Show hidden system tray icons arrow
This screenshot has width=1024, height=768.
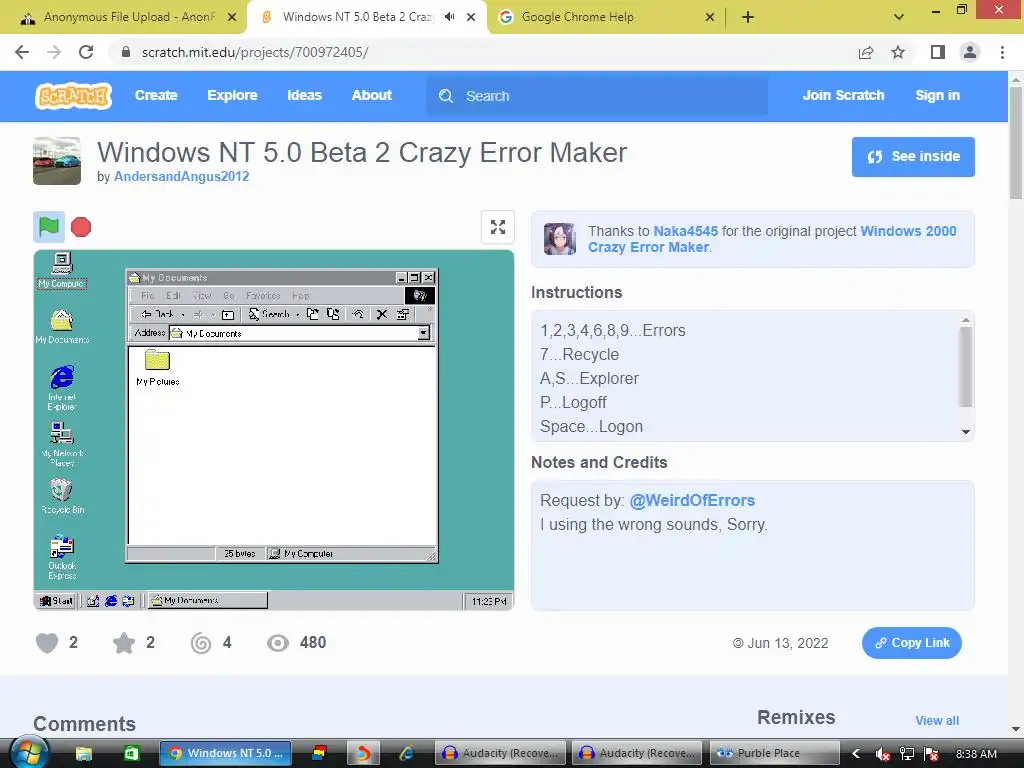click(x=856, y=753)
